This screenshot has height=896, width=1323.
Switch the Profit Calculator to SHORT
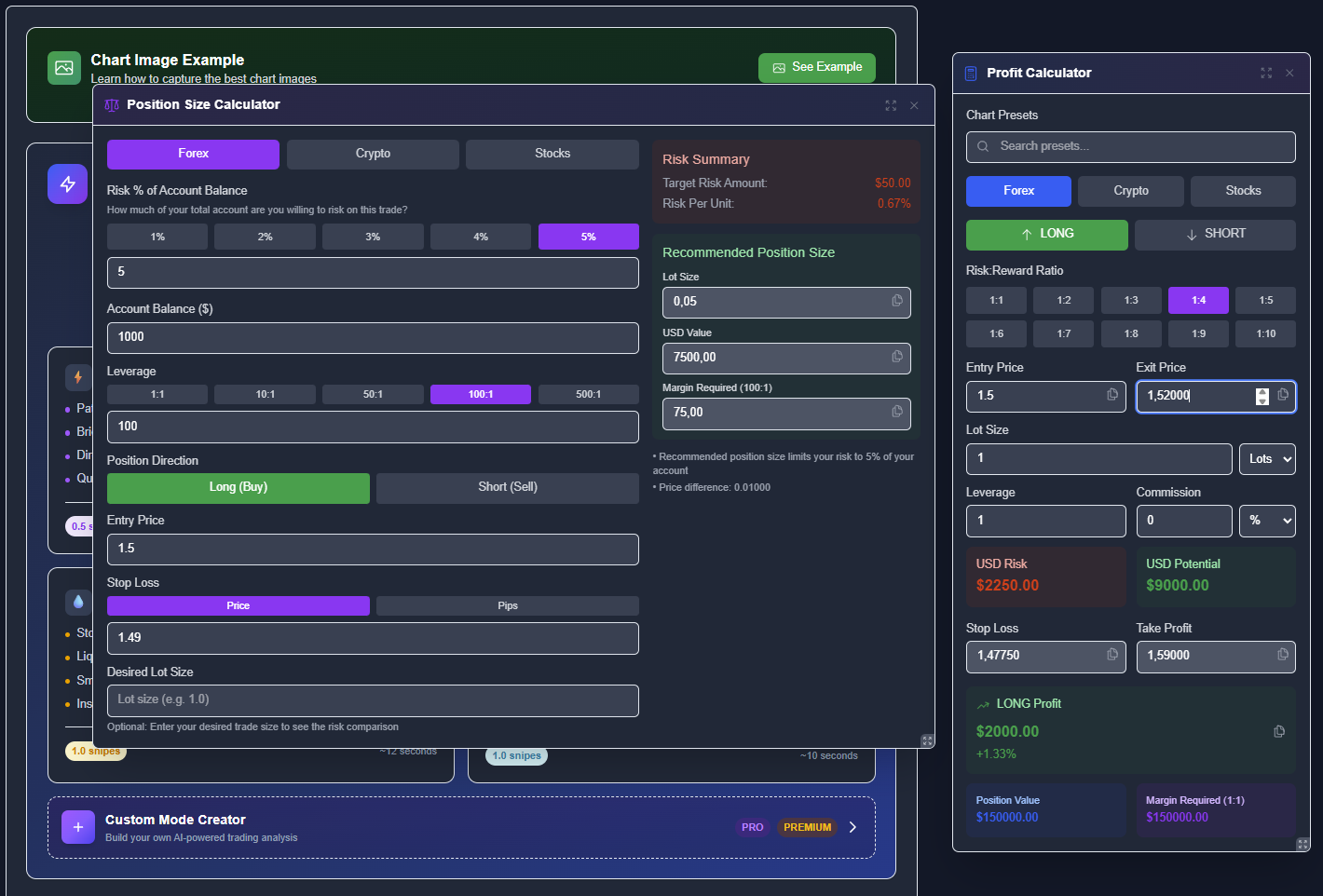pyautogui.click(x=1215, y=234)
